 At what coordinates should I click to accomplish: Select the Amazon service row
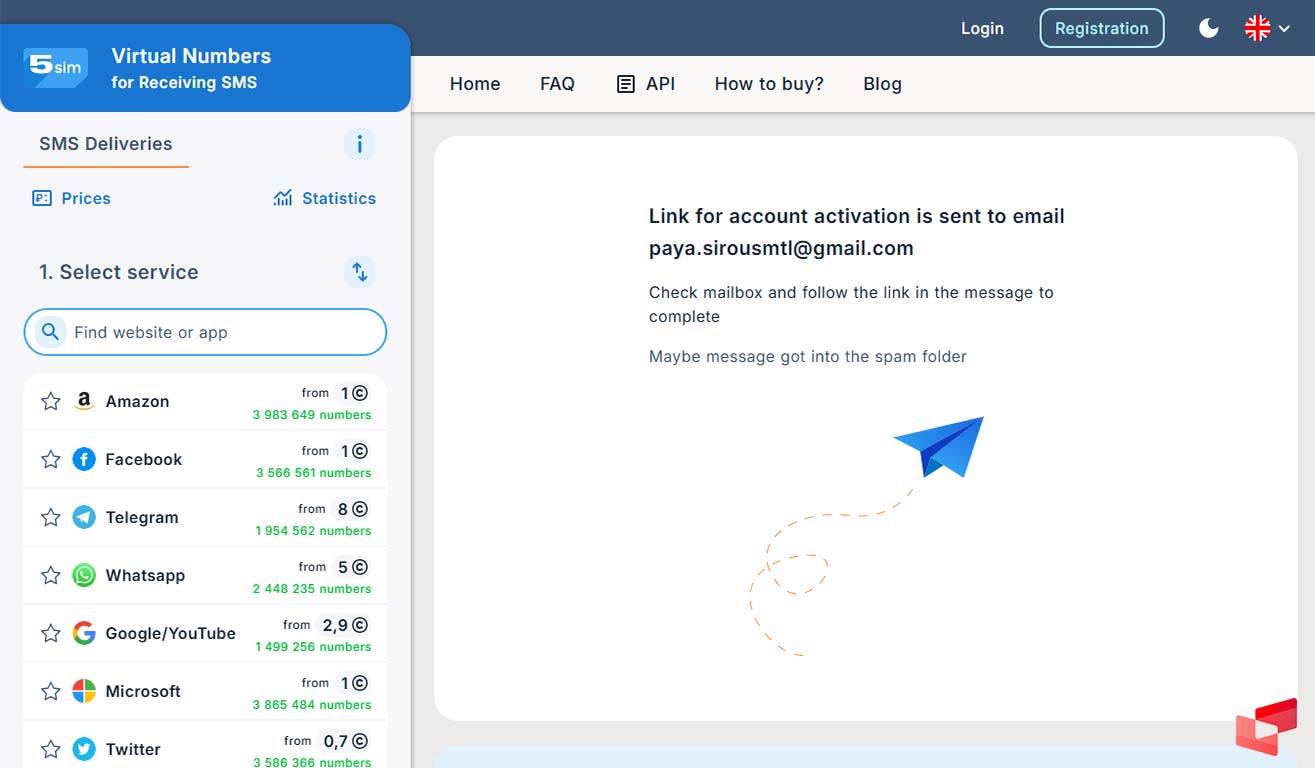coord(205,402)
